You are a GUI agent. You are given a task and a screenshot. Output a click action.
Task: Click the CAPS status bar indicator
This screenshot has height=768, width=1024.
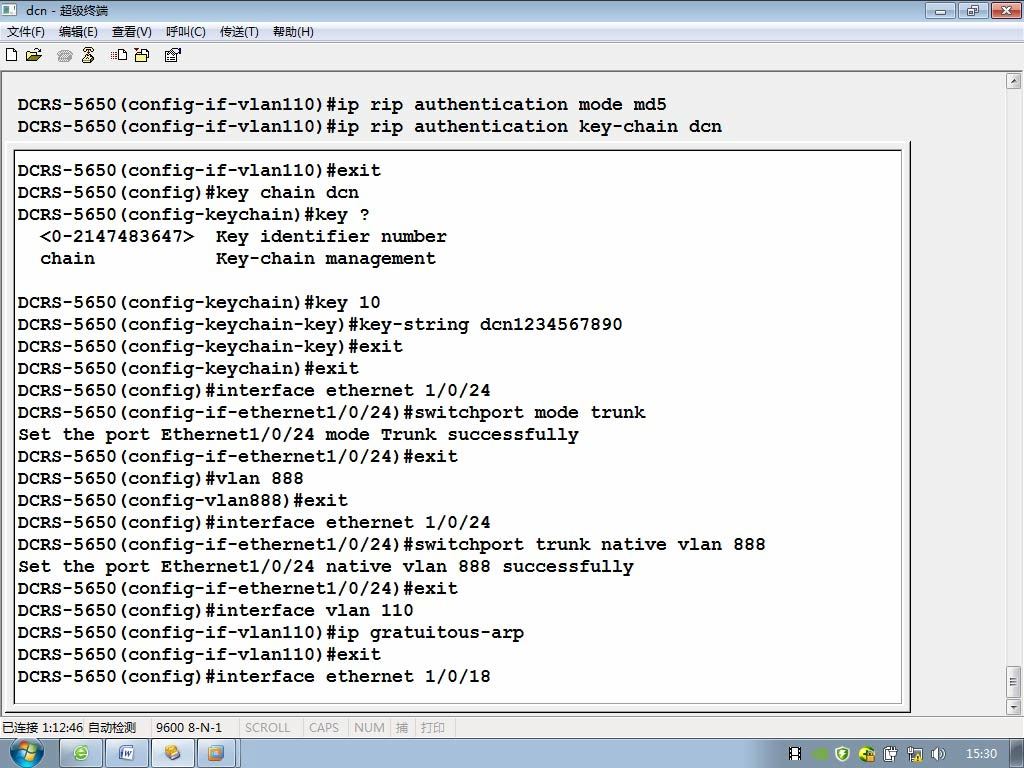coord(324,728)
